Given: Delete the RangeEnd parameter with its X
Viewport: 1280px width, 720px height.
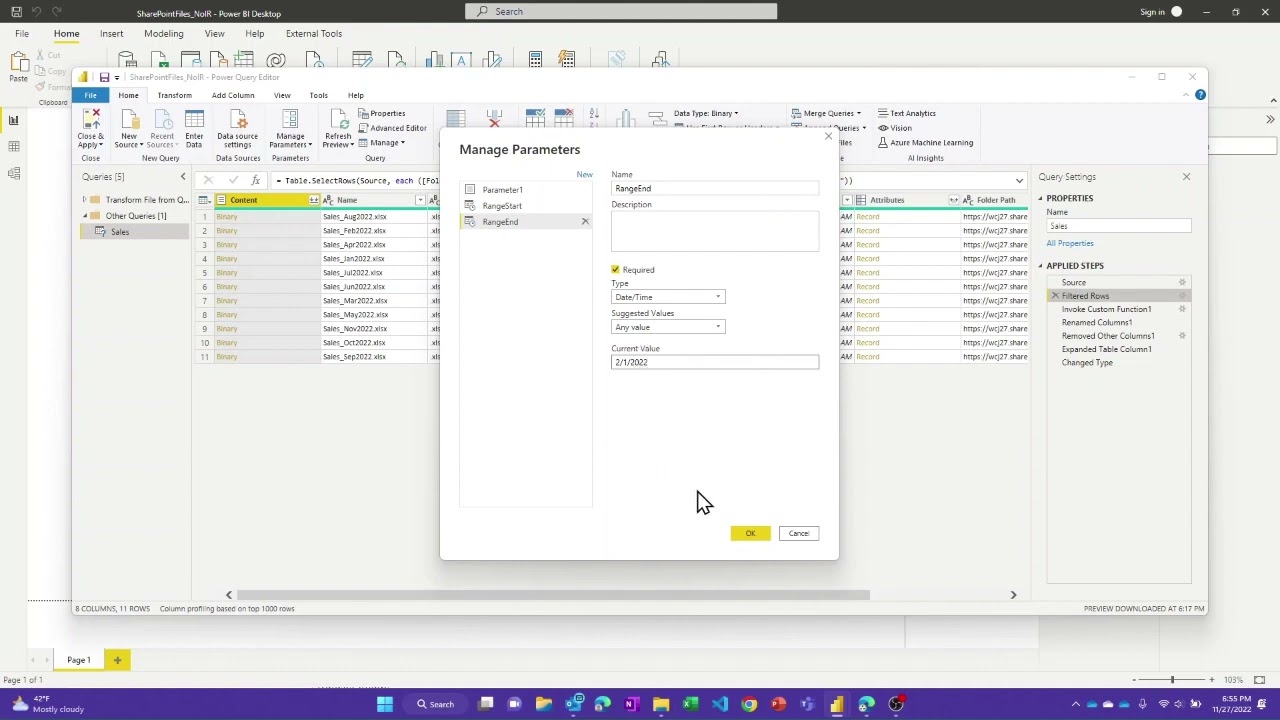Looking at the screenshot, I should pos(585,221).
